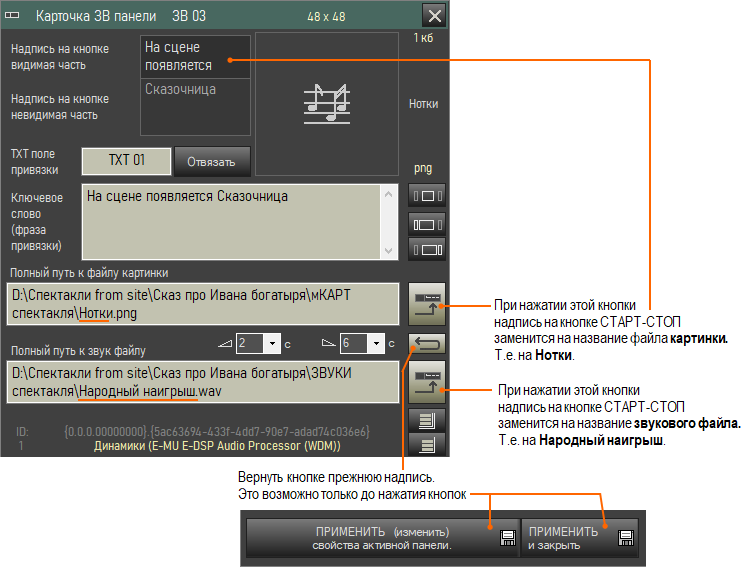The width and height of the screenshot is (750, 567).
Task: Click the upper list icon below sound button
Action: (x=427, y=421)
